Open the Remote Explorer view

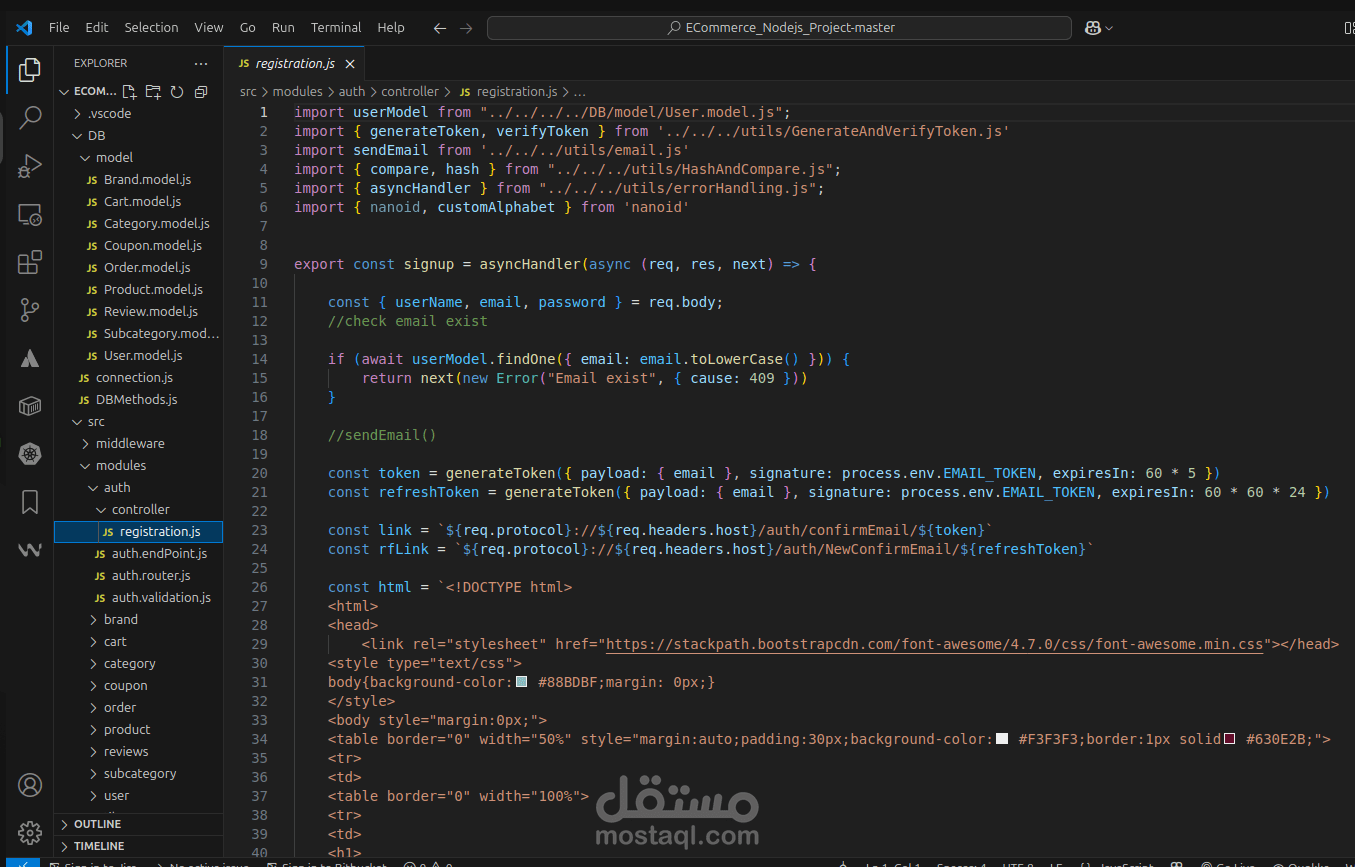click(30, 214)
